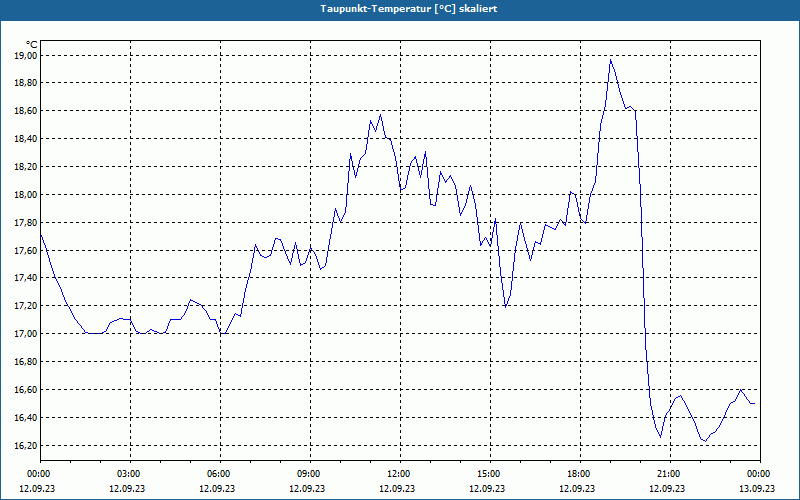The image size is (800, 500).
Task: Click the chart title Taupunkt-Temperatur [°C] skaliert
Action: 409,9
